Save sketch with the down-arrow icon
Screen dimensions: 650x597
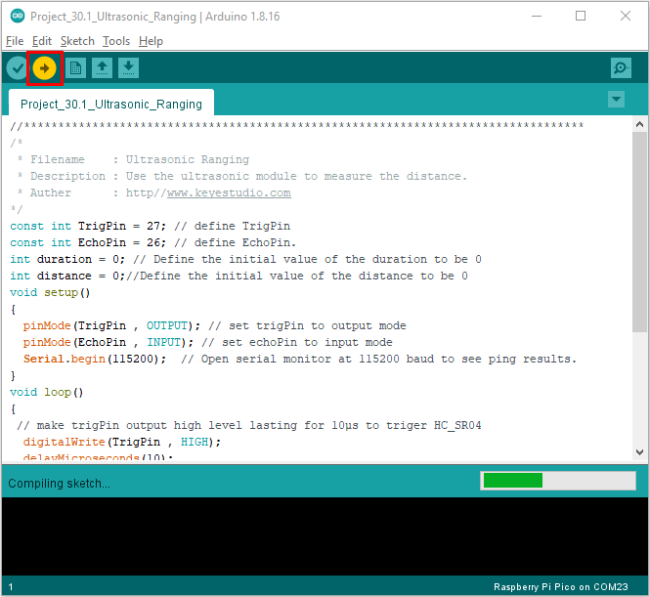[129, 68]
